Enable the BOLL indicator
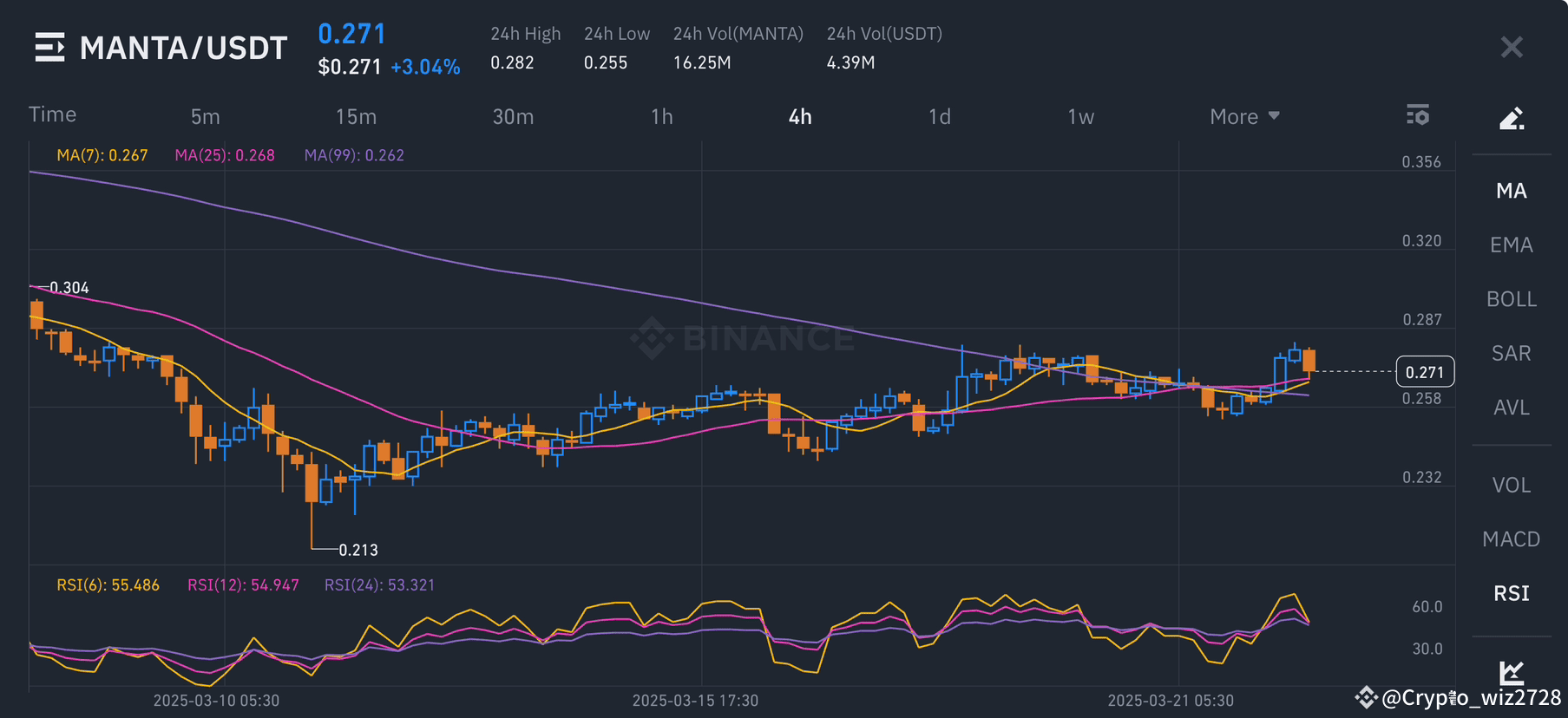This screenshot has height=718, width=1568. 1512,299
